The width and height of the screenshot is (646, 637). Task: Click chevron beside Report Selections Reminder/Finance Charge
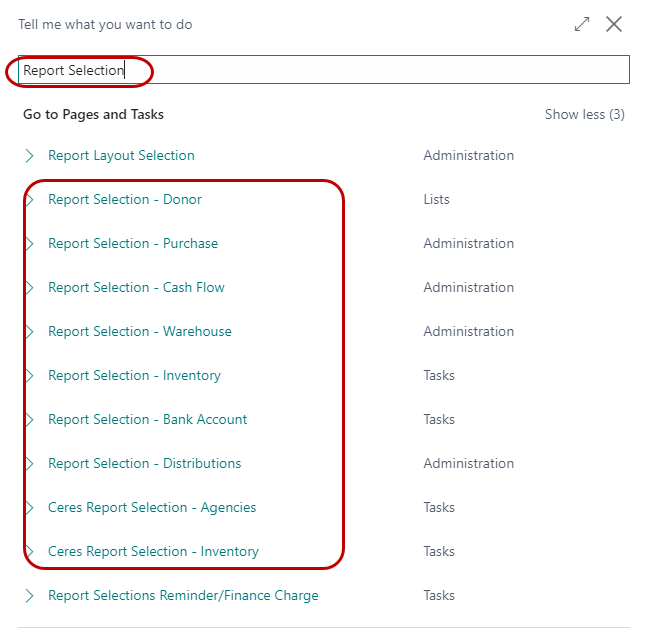coord(30,596)
